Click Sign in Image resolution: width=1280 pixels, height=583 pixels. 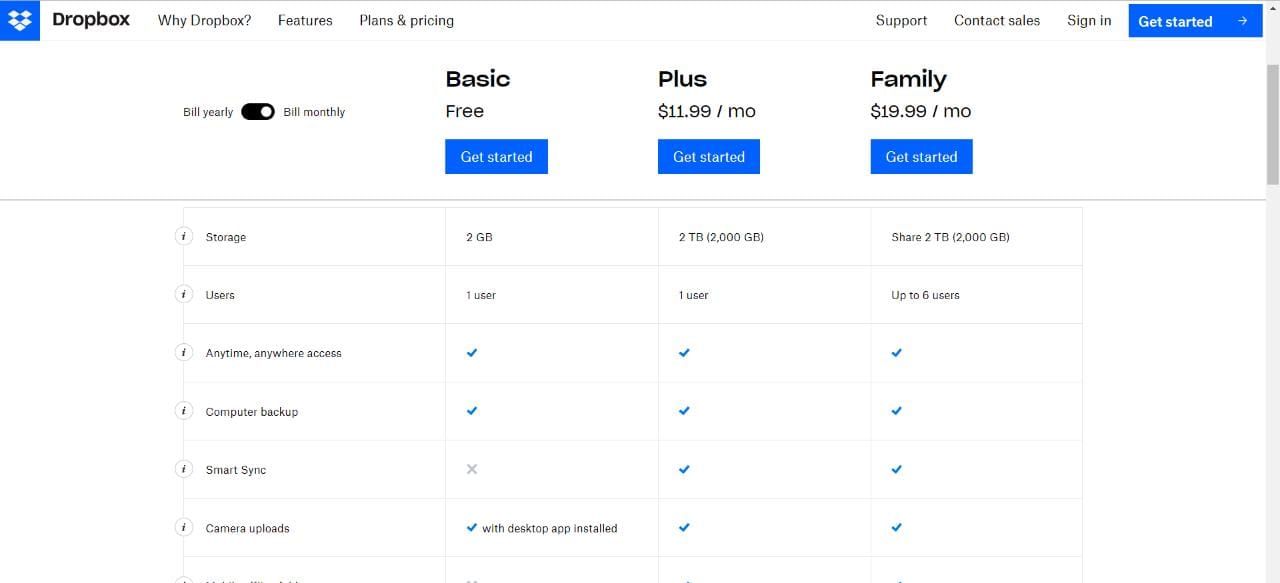[1089, 20]
